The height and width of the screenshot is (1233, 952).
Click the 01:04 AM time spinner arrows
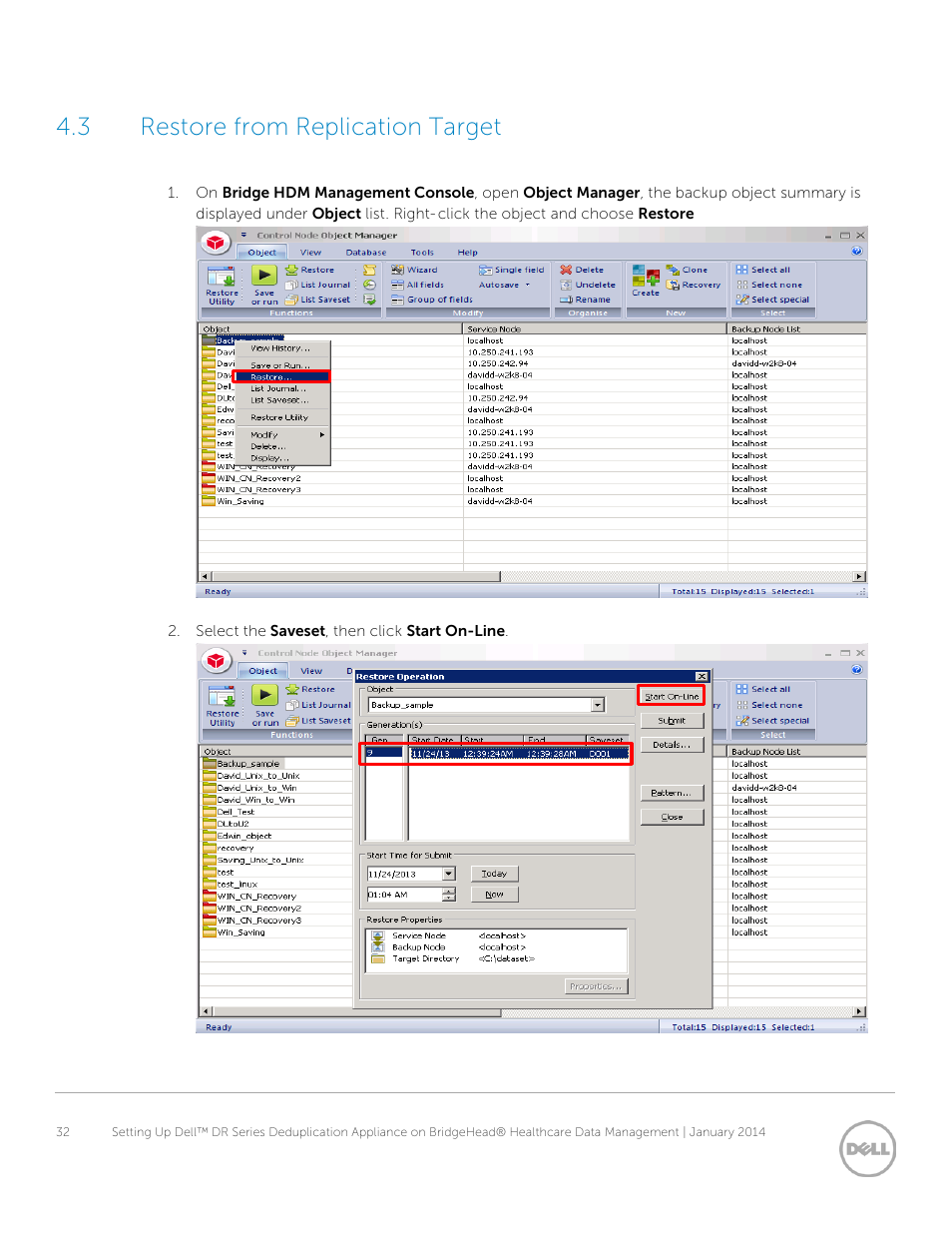click(x=449, y=895)
